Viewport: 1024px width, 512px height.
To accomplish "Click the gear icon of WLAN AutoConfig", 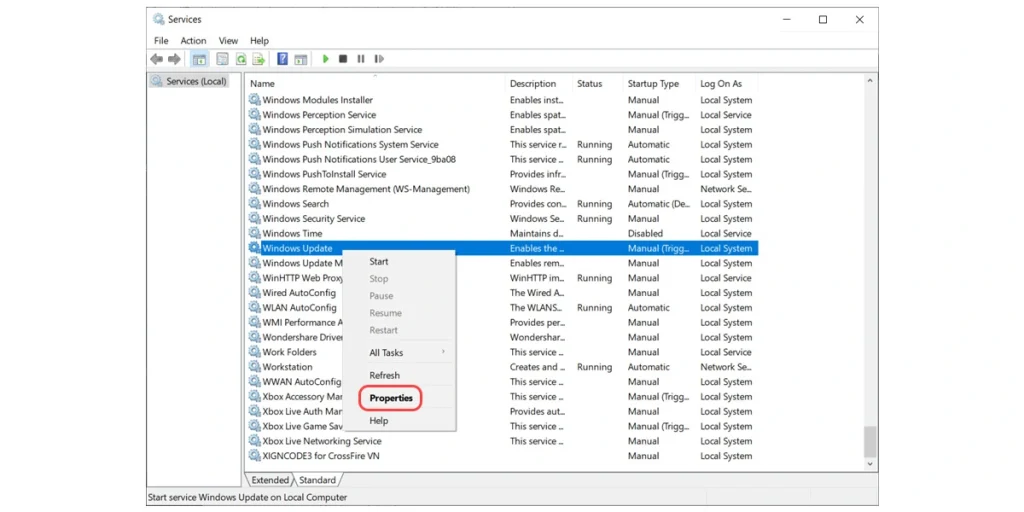I will [255, 307].
